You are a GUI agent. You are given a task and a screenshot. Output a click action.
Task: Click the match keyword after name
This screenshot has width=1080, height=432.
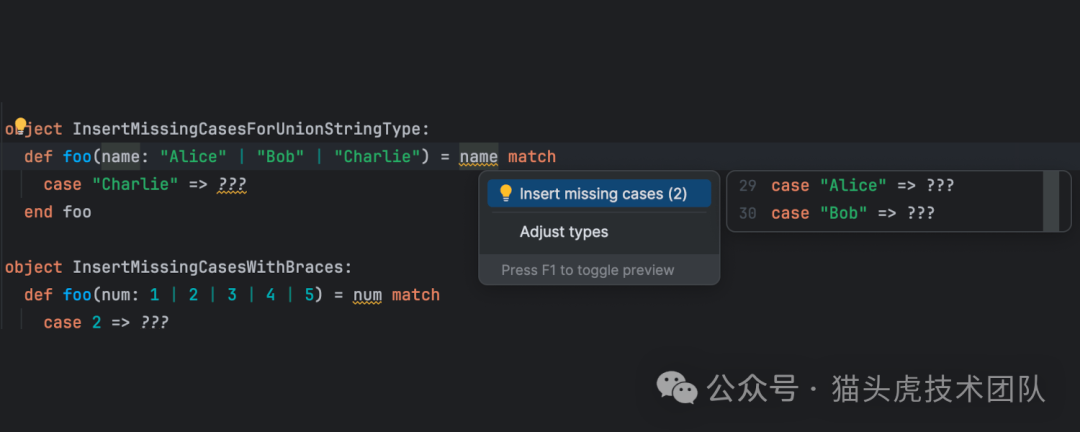(531, 157)
